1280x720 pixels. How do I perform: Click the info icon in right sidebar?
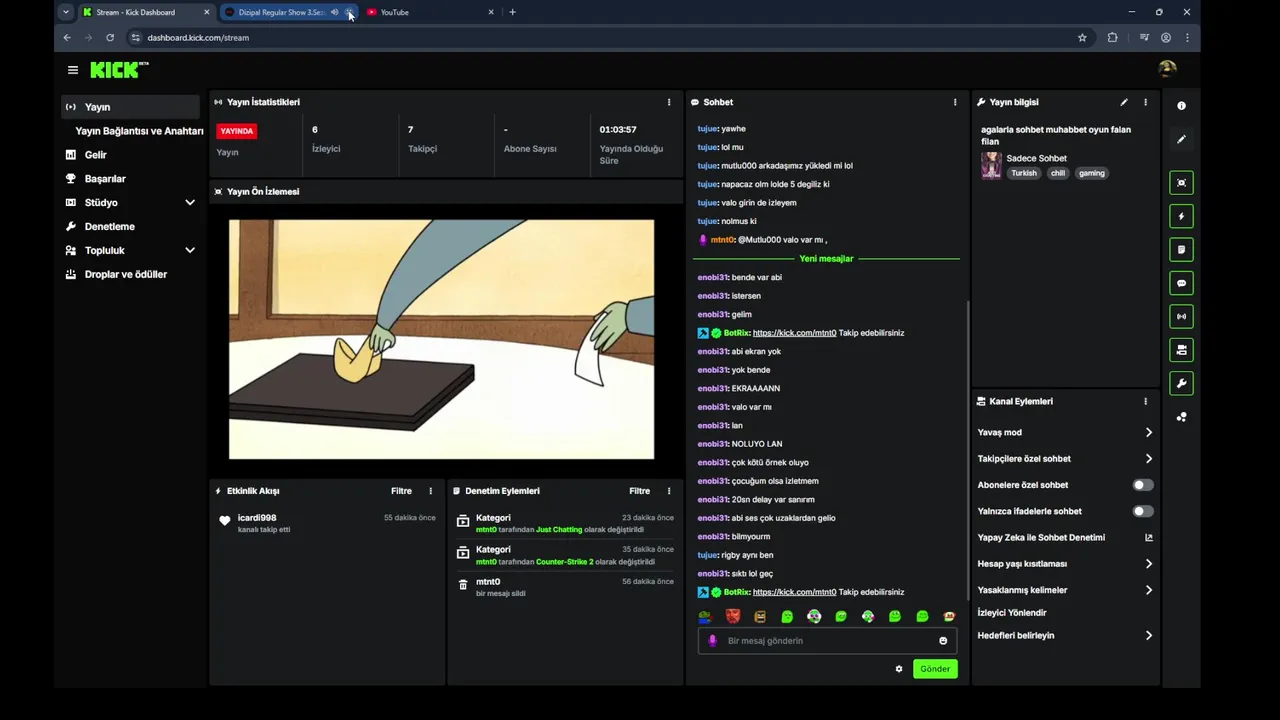tap(1181, 106)
